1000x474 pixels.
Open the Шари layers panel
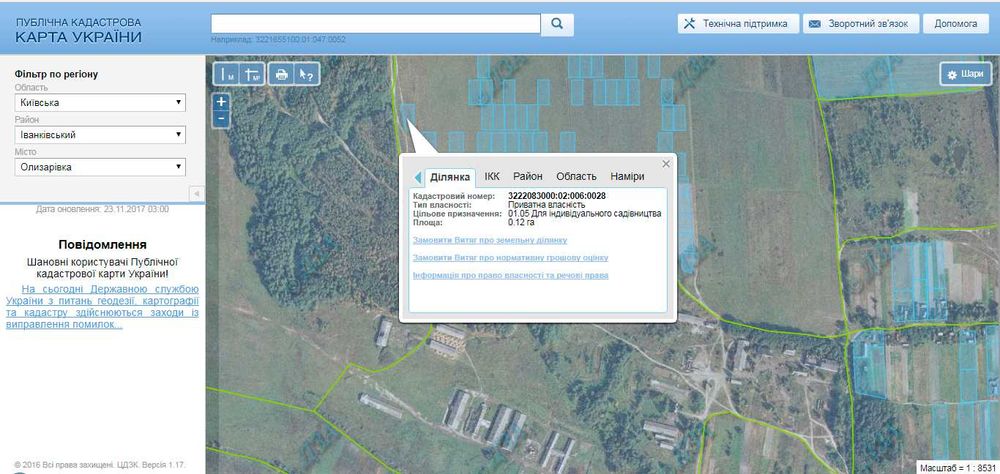point(966,74)
